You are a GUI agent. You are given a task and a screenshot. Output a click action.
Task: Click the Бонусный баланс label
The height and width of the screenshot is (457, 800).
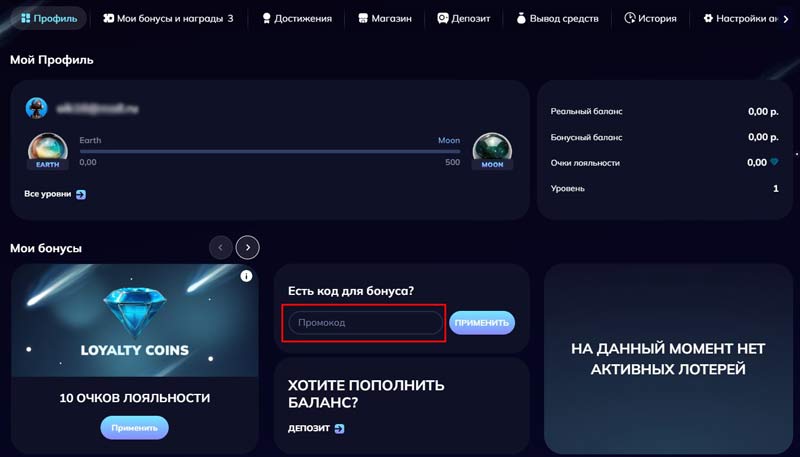586,137
